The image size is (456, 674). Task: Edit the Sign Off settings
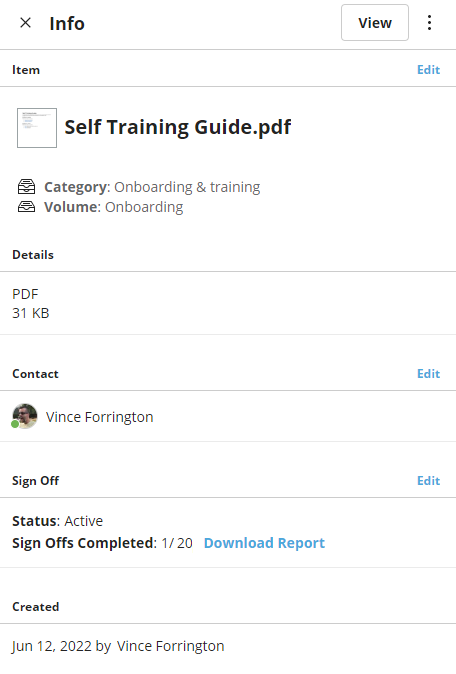(428, 481)
